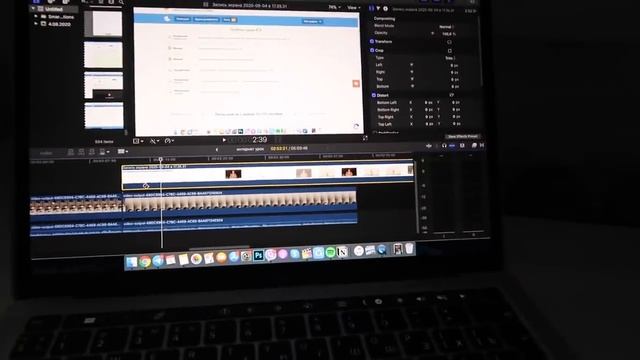Open Google Chrome from the Dock
Image resolution: width=640 pixels, height=360 pixels.
(144, 261)
